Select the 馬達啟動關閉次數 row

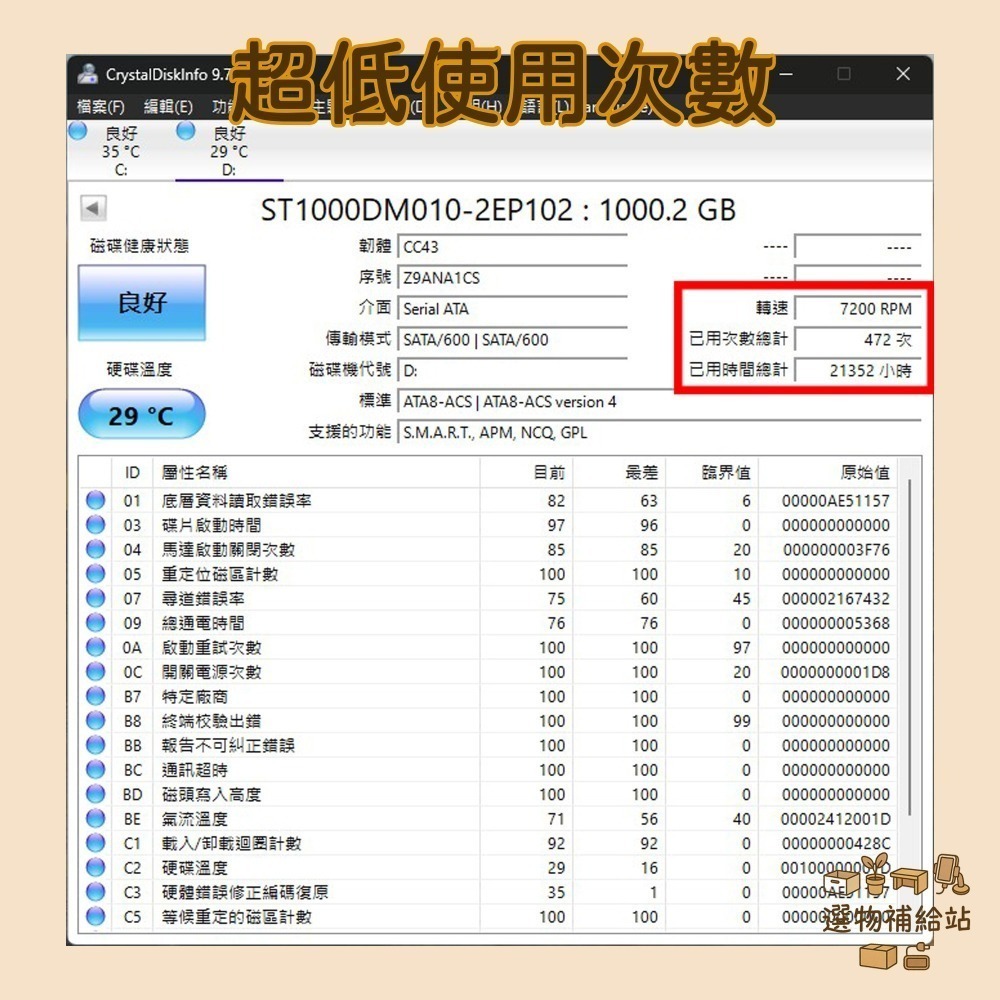pos(489,549)
